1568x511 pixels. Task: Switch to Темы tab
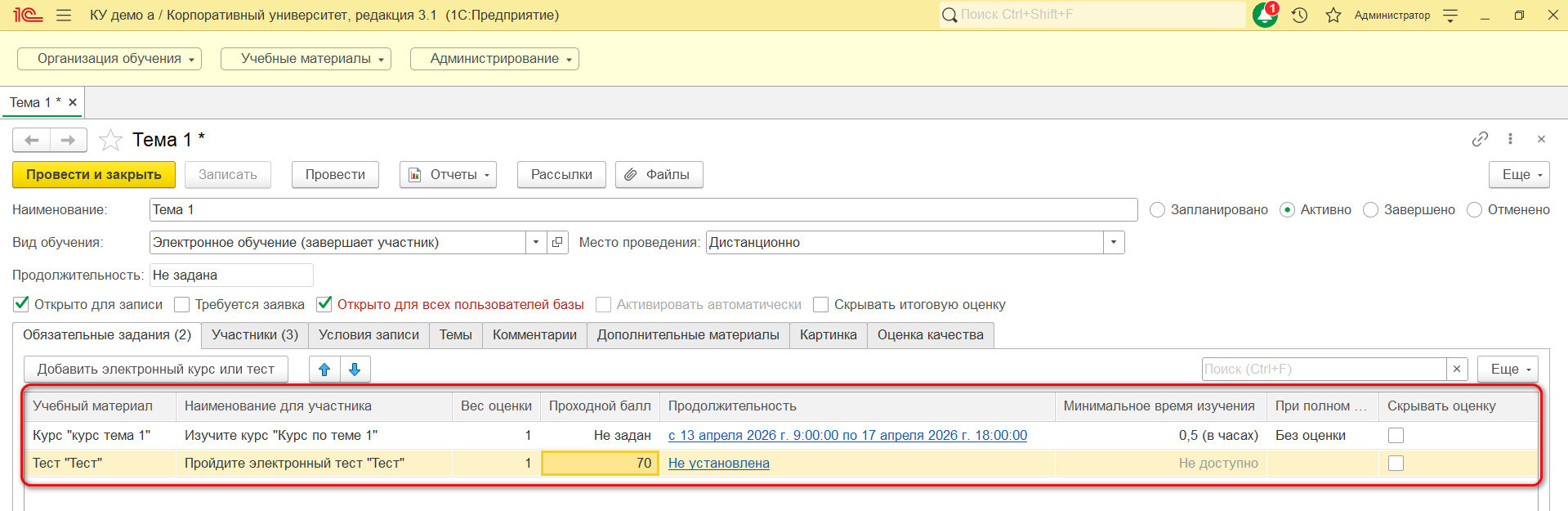pos(456,335)
